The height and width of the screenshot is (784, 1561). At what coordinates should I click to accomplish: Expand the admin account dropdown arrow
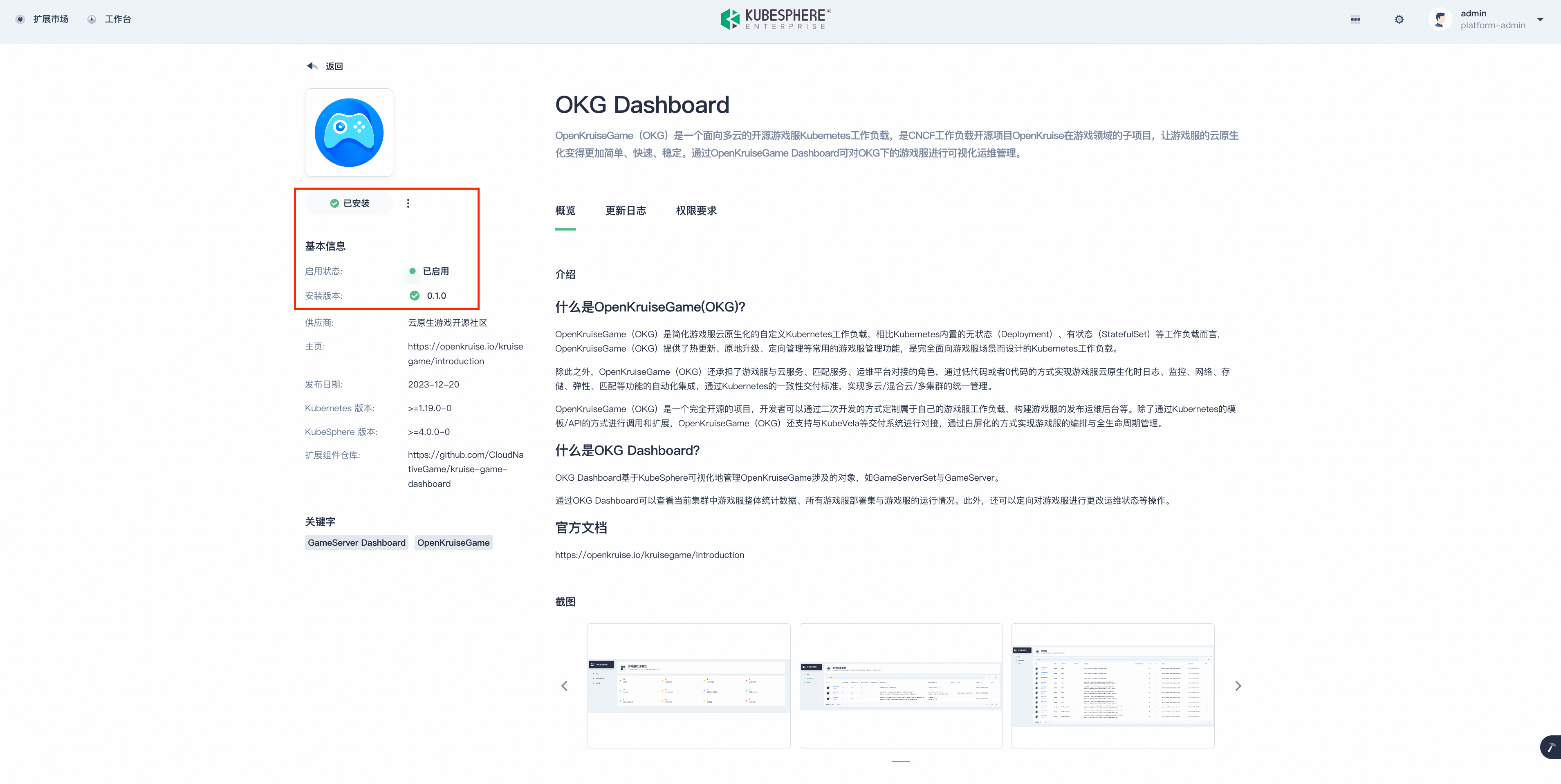click(1540, 19)
